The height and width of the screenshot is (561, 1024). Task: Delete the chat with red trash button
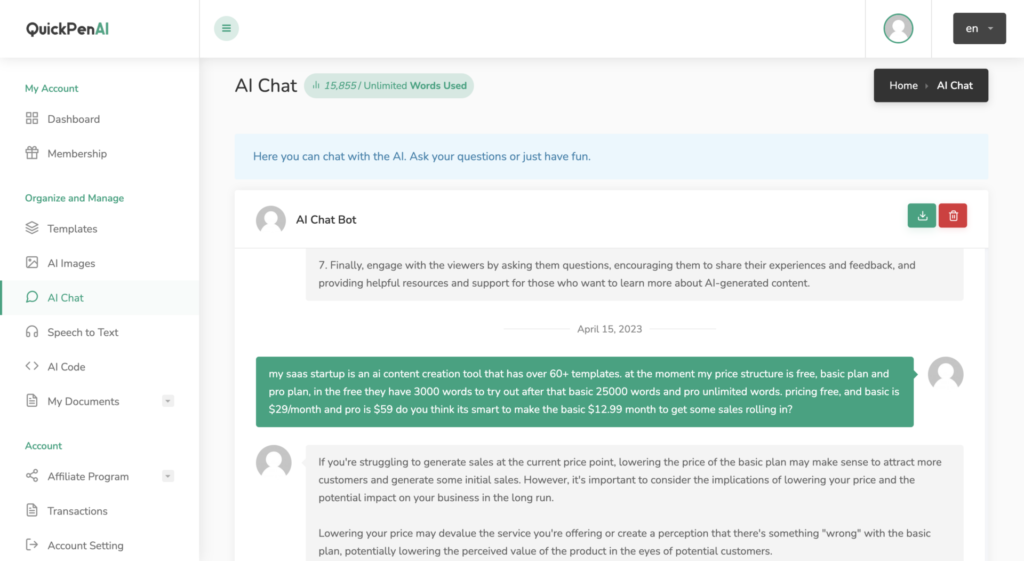[953, 215]
